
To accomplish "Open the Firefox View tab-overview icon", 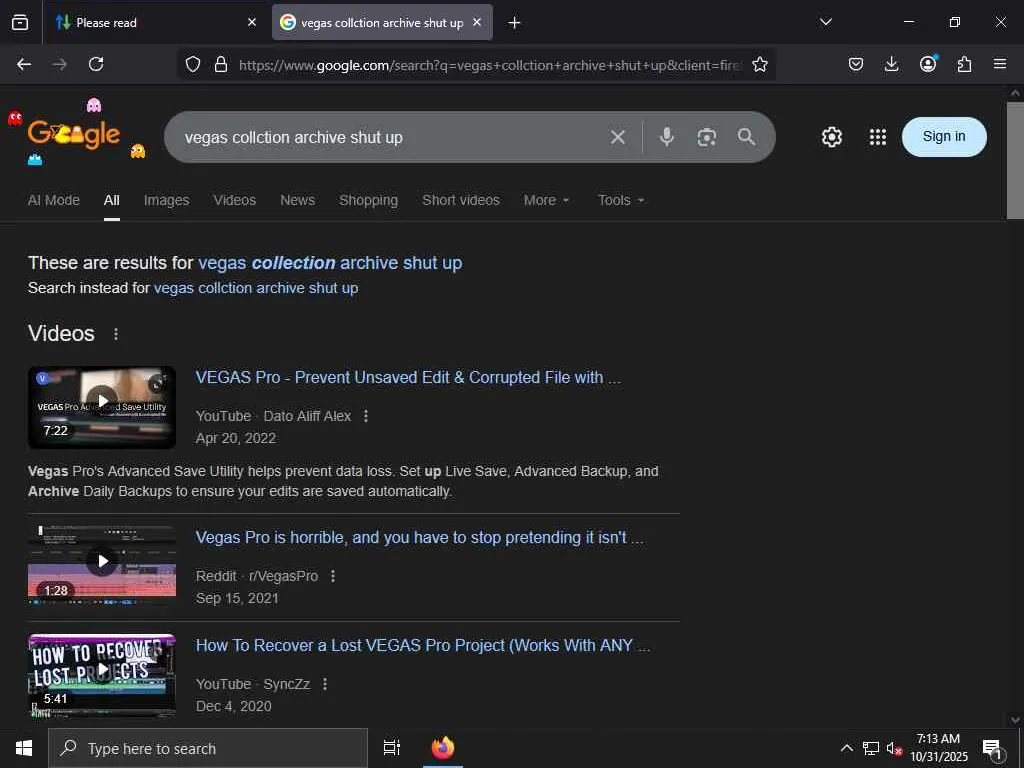I will coord(20,23).
